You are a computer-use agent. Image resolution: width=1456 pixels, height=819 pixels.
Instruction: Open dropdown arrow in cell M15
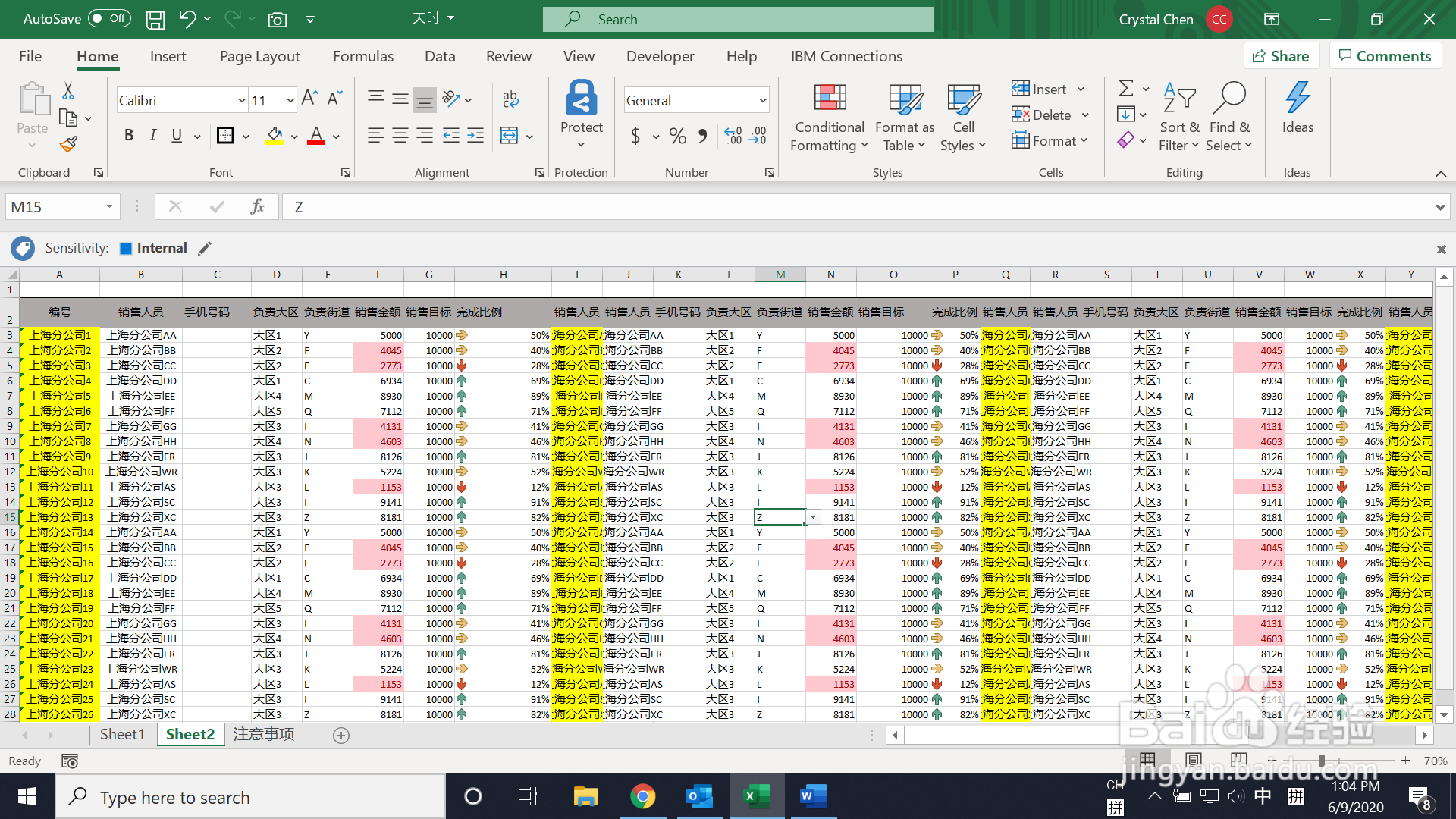click(813, 517)
